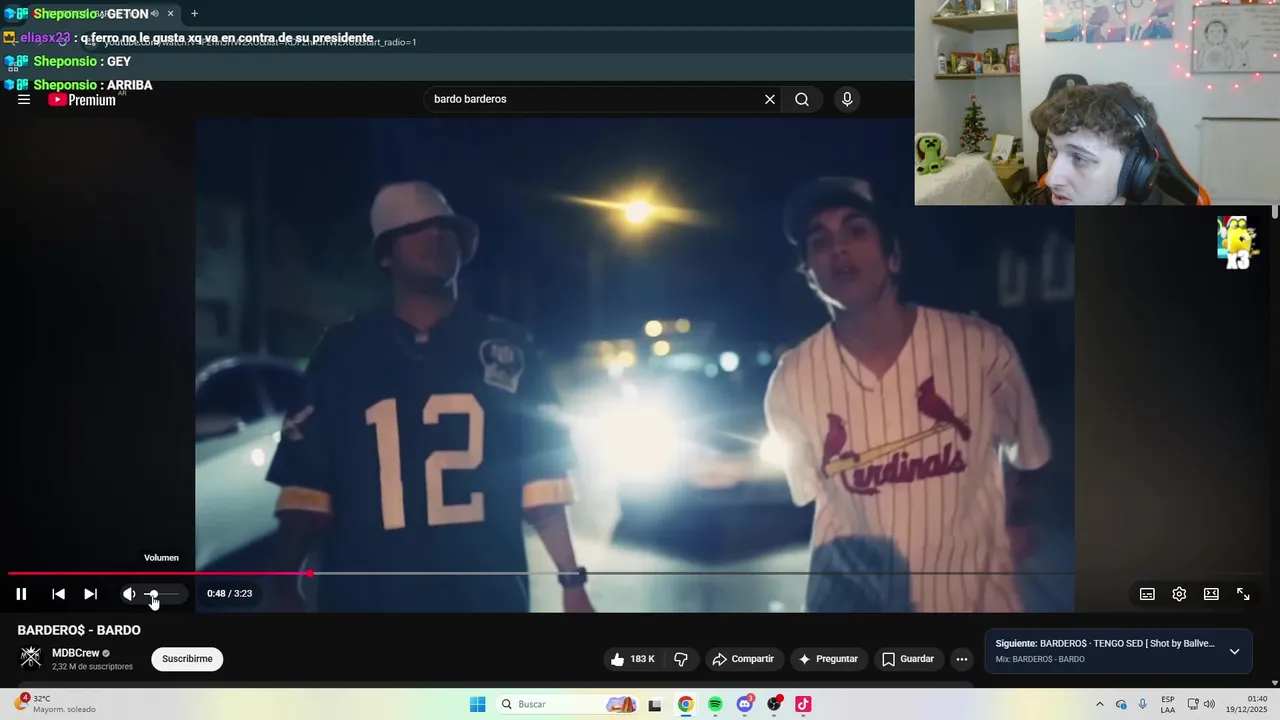The image size is (1280, 720).
Task: Click the taskbar Buscar search field
Action: 568,704
